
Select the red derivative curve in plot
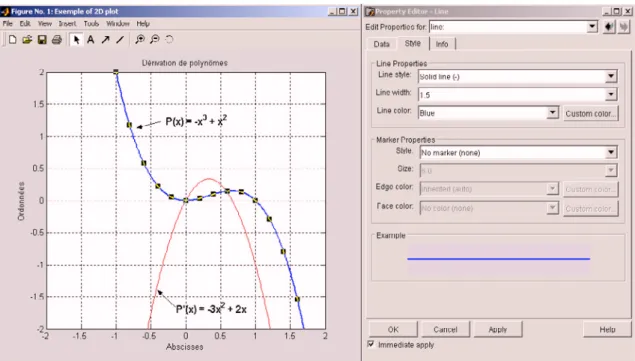[209, 179]
